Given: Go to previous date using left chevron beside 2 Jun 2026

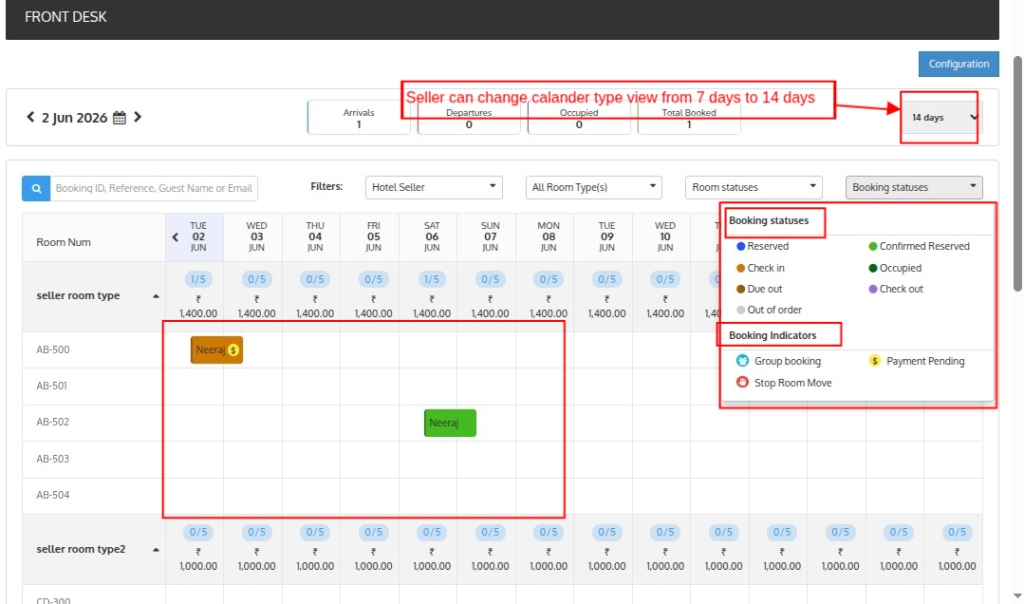Looking at the screenshot, I should coord(30,117).
